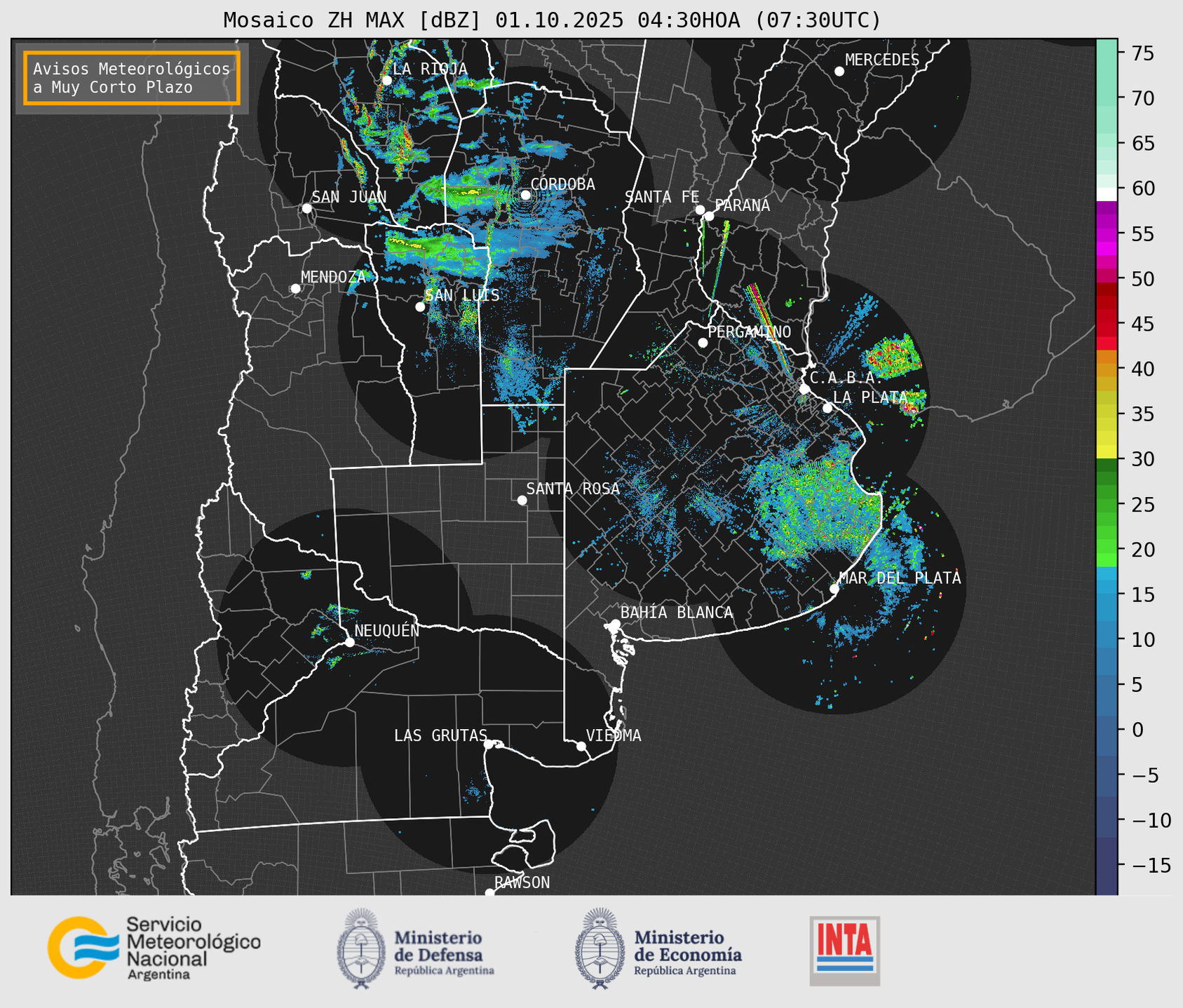This screenshot has width=1183, height=1008.
Task: Click the MENDOZA city marker dot
Action: (x=295, y=289)
